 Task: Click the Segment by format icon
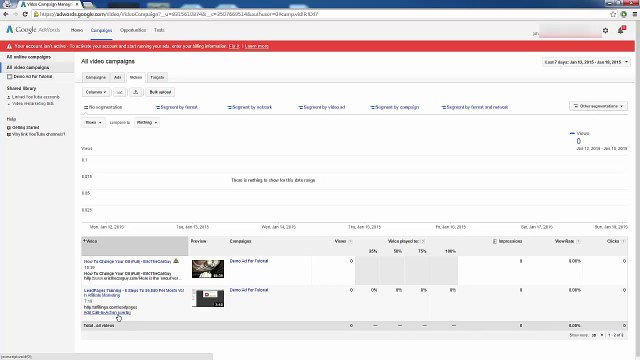tap(158, 107)
